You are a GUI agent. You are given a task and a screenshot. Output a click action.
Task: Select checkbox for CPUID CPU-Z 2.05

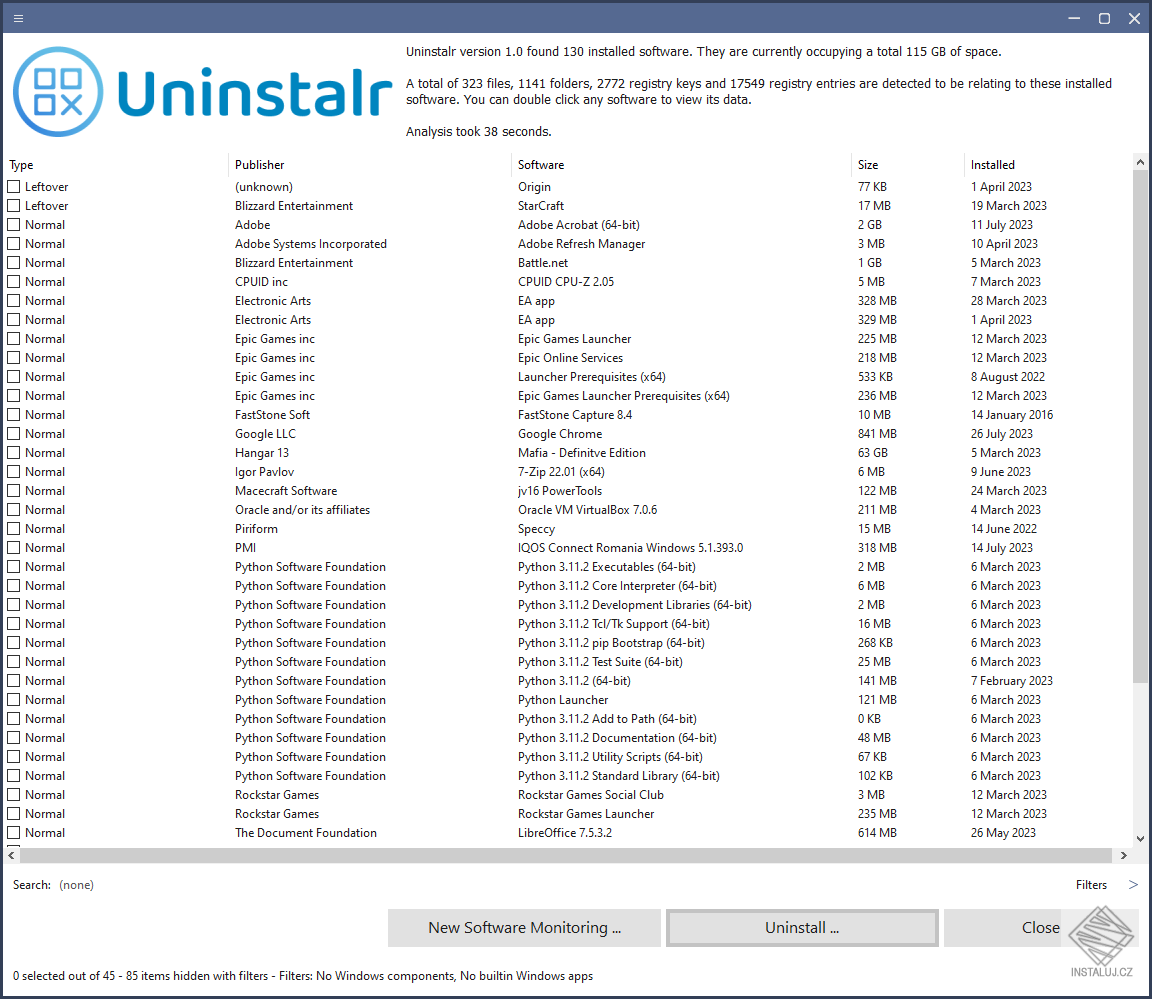point(13,281)
